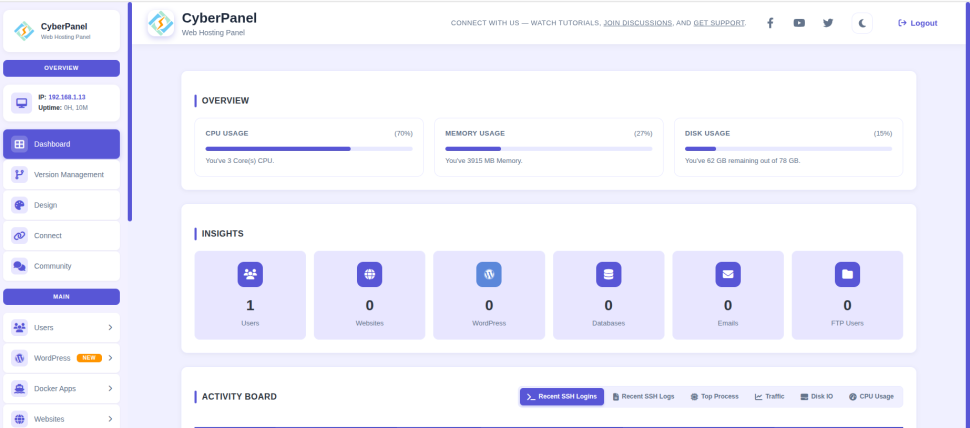
Task: Click the Websites insight card globe icon
Action: [x=369, y=274]
